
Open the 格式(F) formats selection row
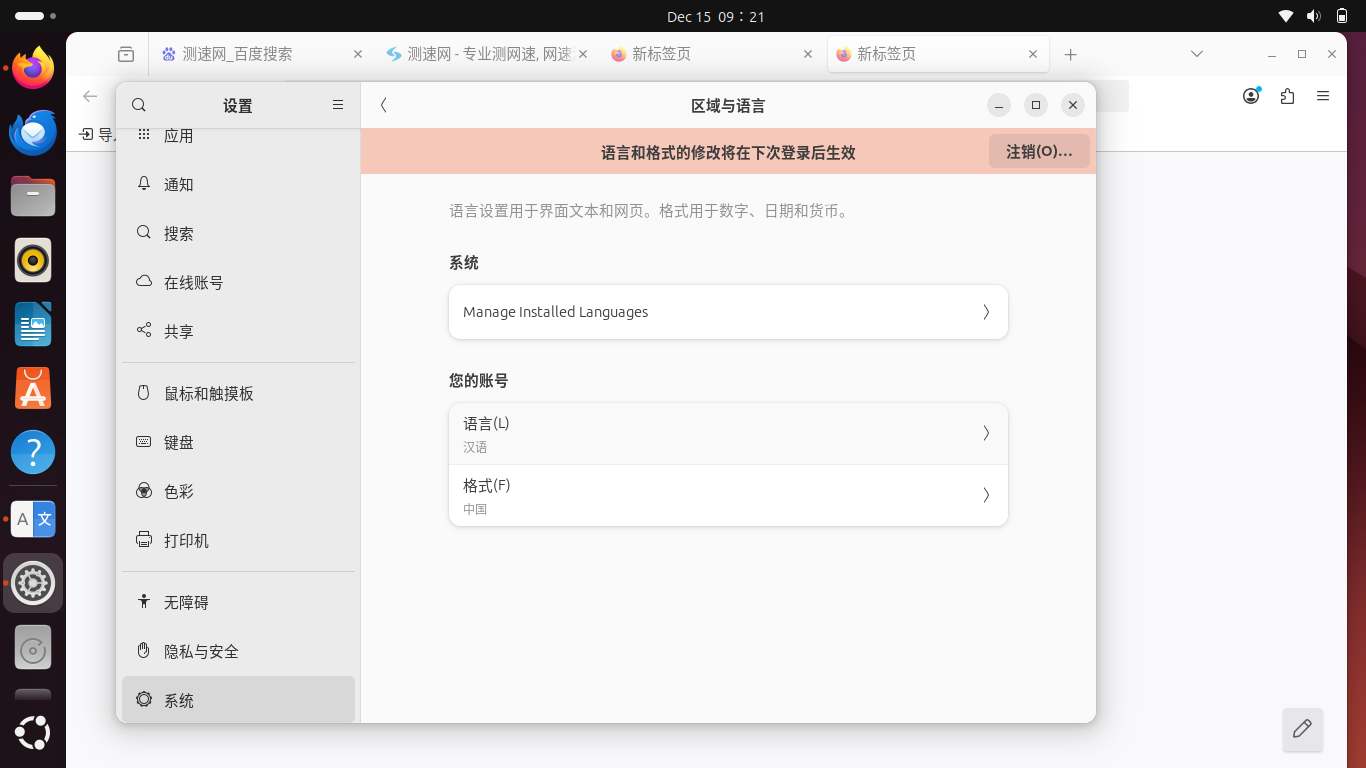727,496
